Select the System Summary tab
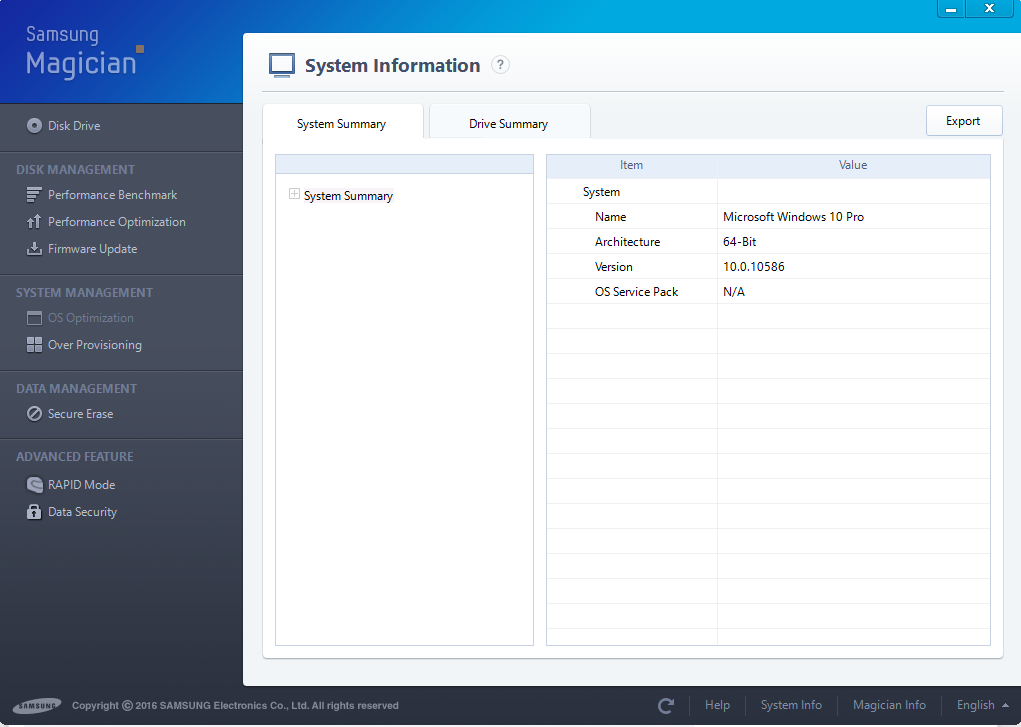Image resolution: width=1021 pixels, height=727 pixels. 343,122
